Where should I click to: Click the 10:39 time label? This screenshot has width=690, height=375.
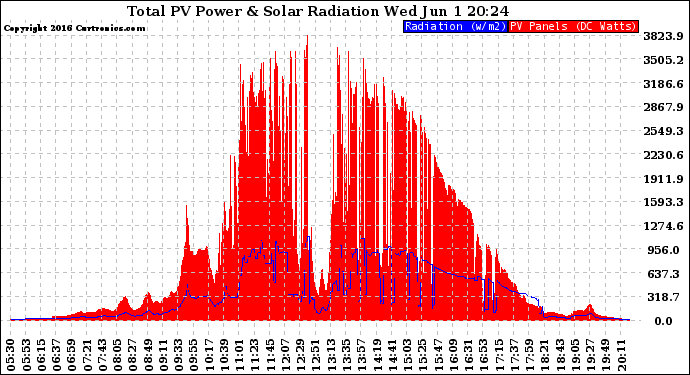pyautogui.click(x=224, y=355)
